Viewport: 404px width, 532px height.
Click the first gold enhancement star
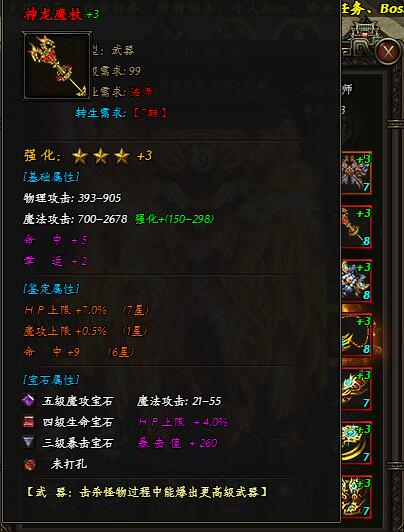pos(80,156)
